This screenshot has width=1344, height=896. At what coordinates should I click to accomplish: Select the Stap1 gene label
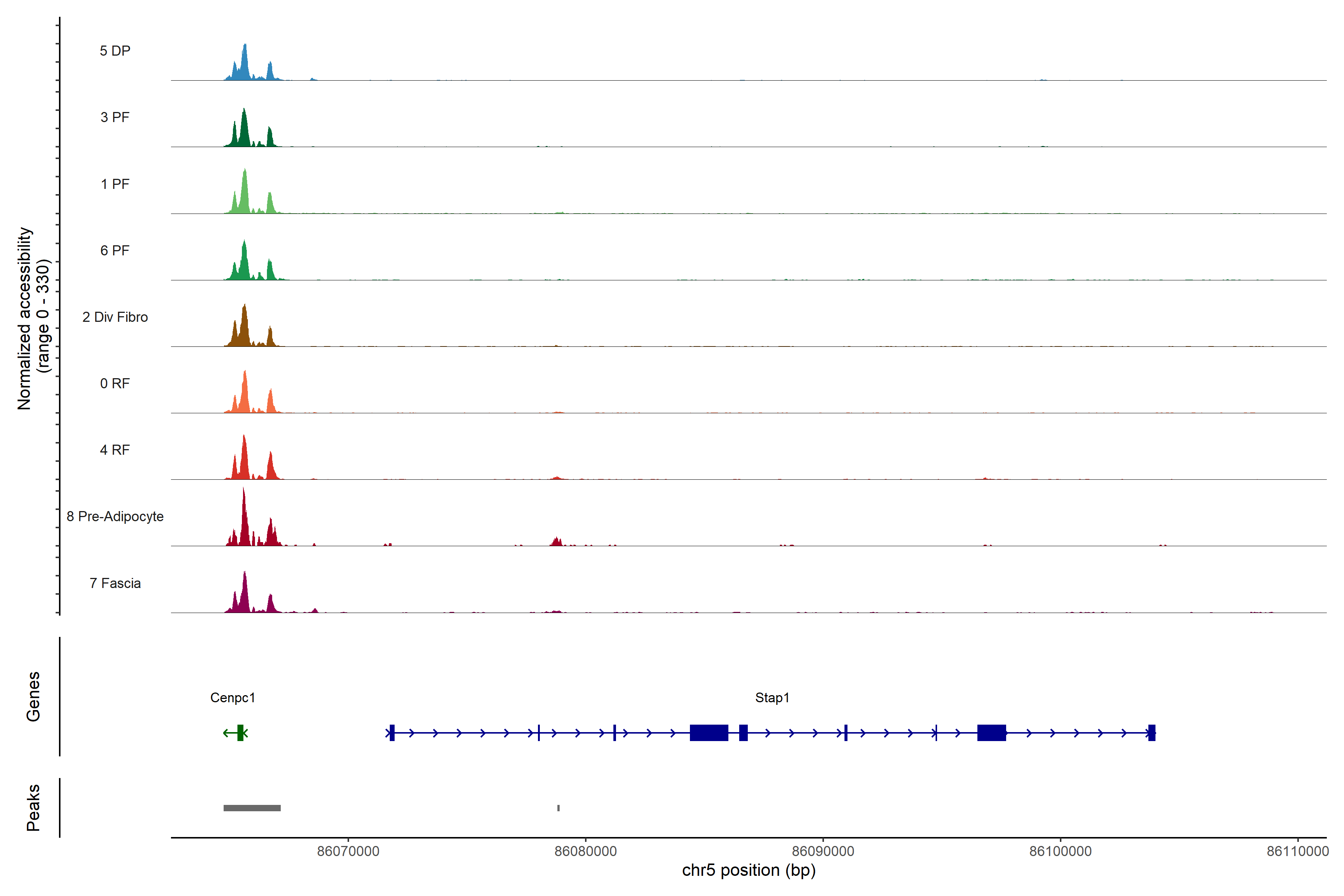(x=772, y=697)
